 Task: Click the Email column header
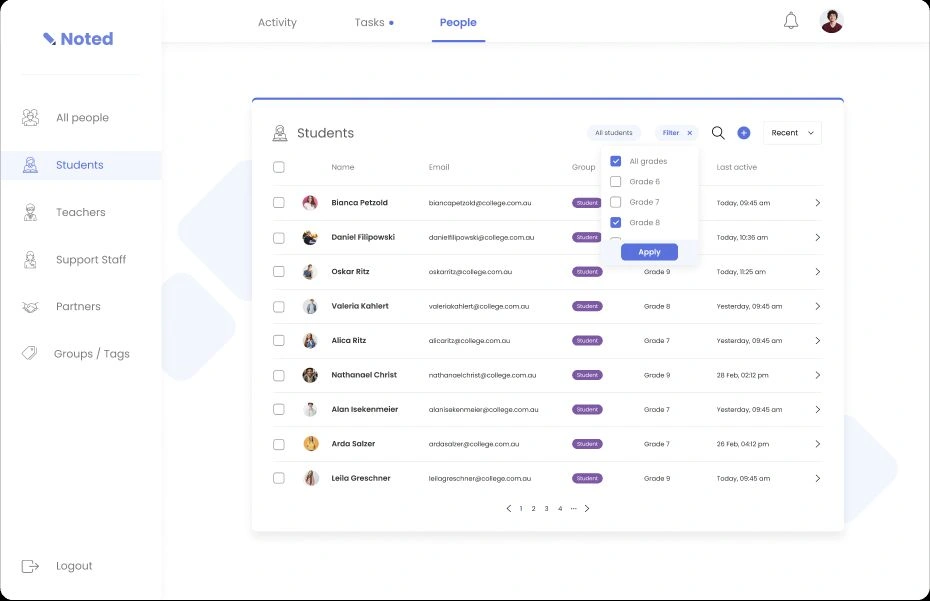(x=439, y=167)
